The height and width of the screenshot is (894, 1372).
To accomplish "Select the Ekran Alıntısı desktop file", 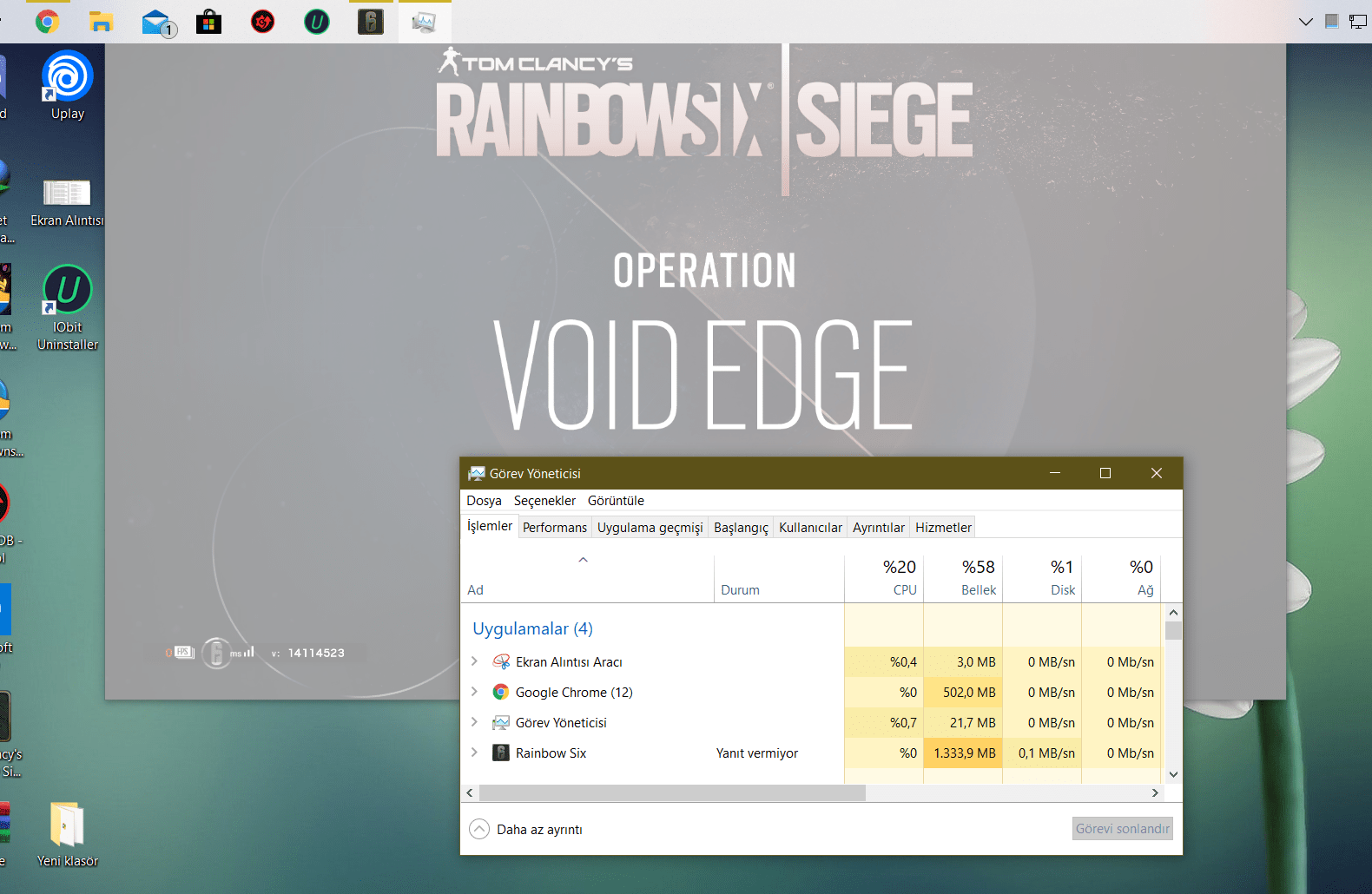I will tap(68, 203).
